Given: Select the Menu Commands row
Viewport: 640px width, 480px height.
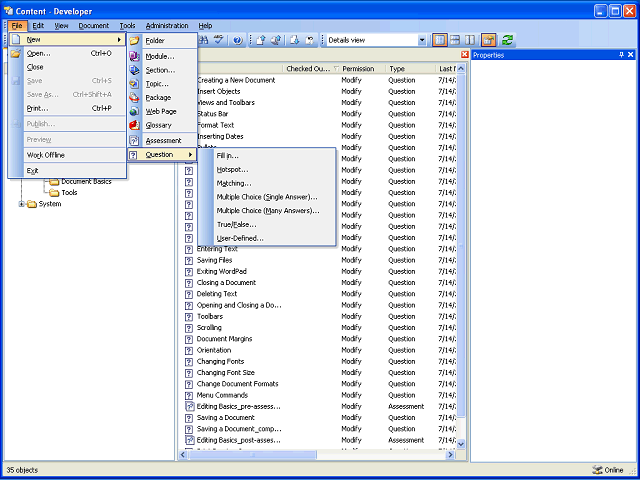Looking at the screenshot, I should pos(319,395).
